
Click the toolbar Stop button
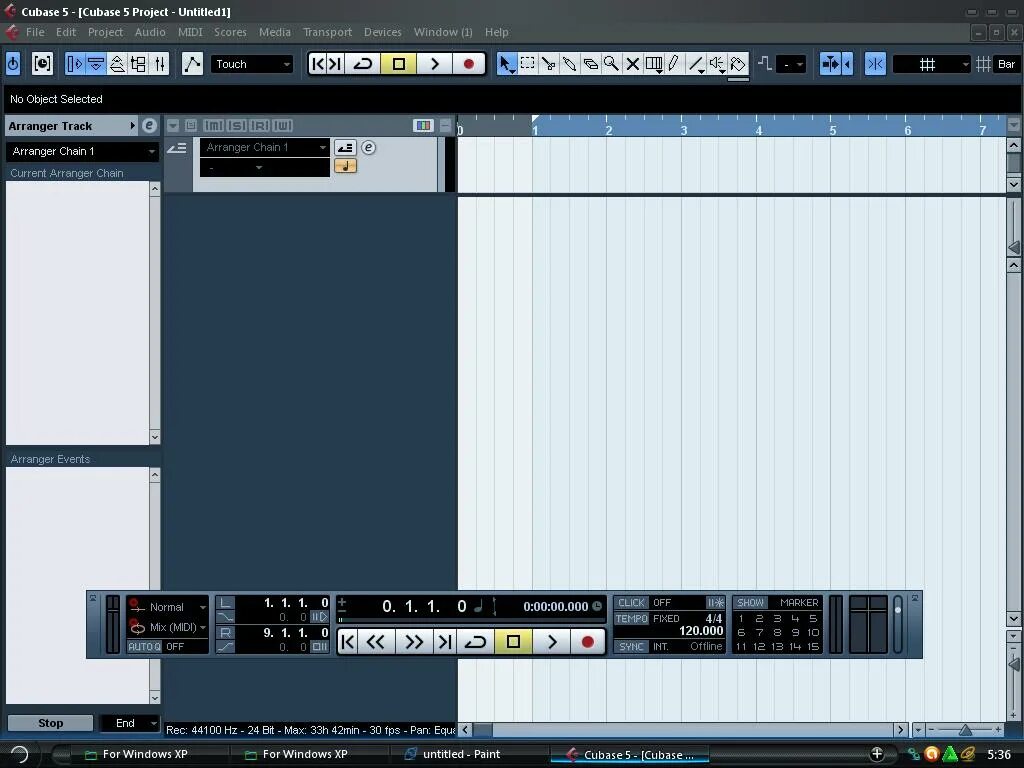398,64
